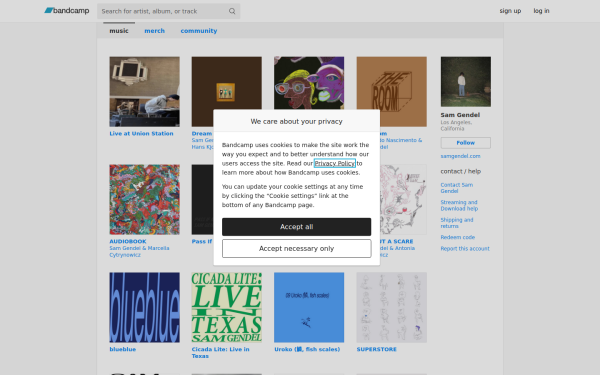Image resolution: width=600 pixels, height=375 pixels.
Task: Open the SUPERSTORE album cover
Action: point(391,307)
